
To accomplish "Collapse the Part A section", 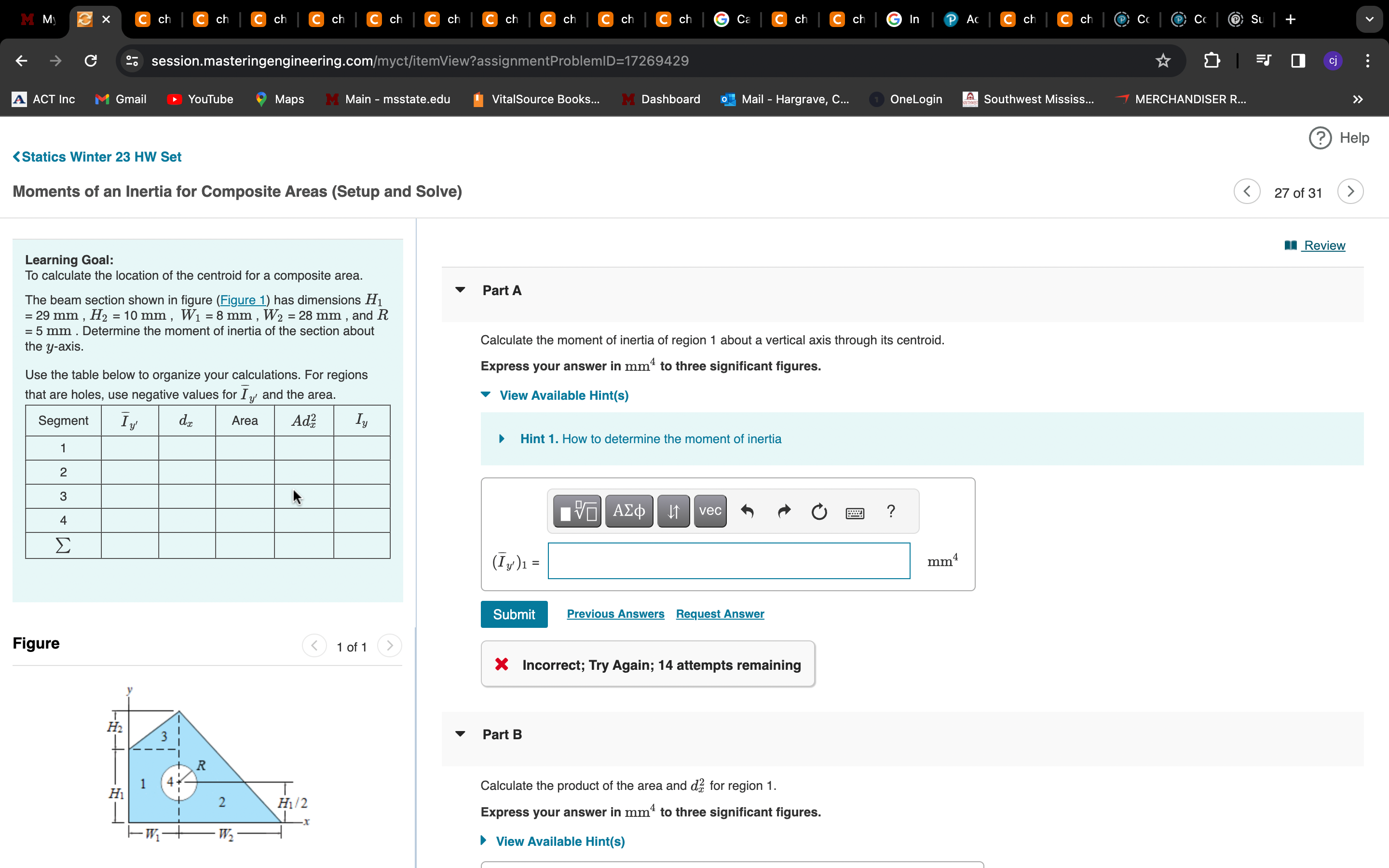I will [x=460, y=290].
